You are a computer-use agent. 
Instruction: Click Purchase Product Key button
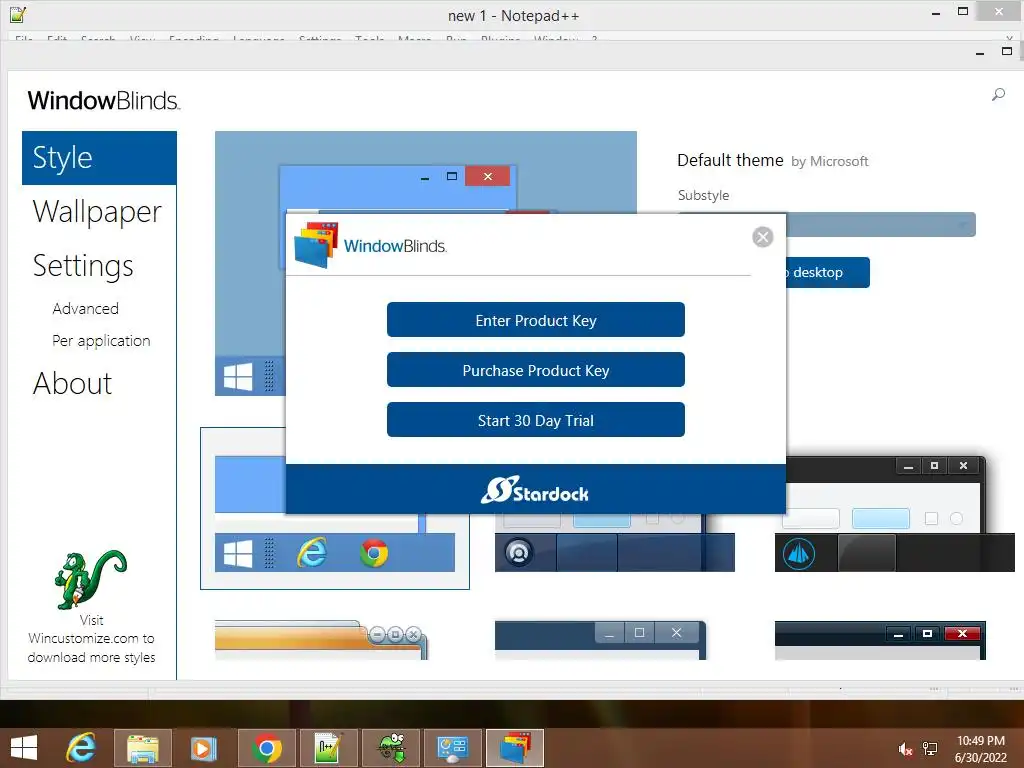pos(536,370)
